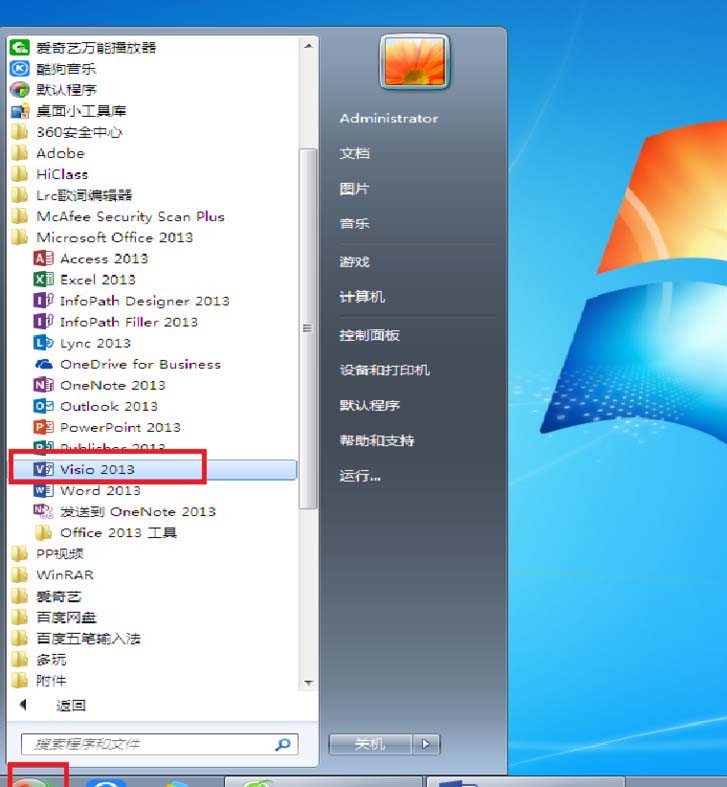Image resolution: width=727 pixels, height=787 pixels.
Task: Expand the 百度网盘 folder
Action: point(53,617)
